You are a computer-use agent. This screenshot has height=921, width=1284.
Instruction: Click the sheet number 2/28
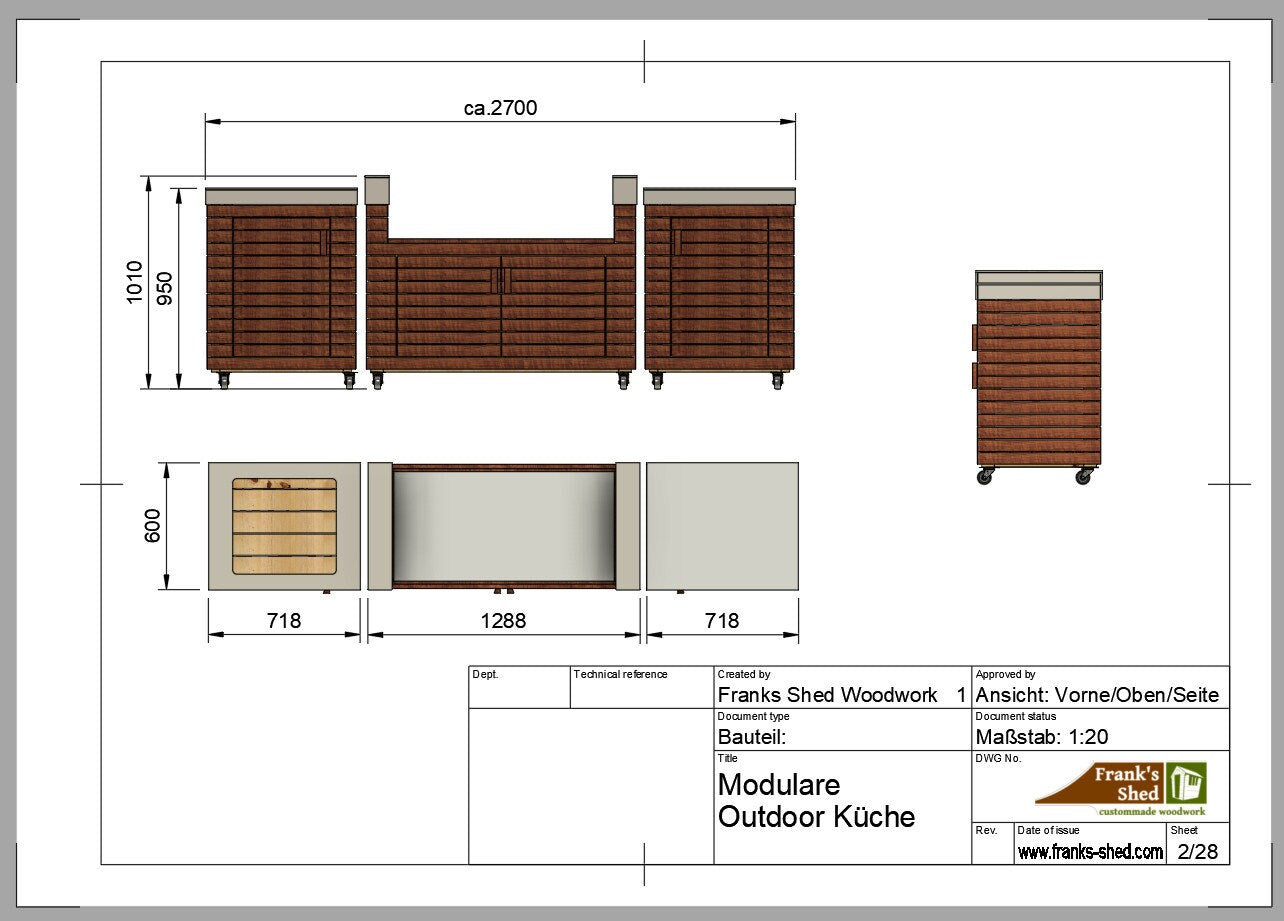(x=1198, y=852)
